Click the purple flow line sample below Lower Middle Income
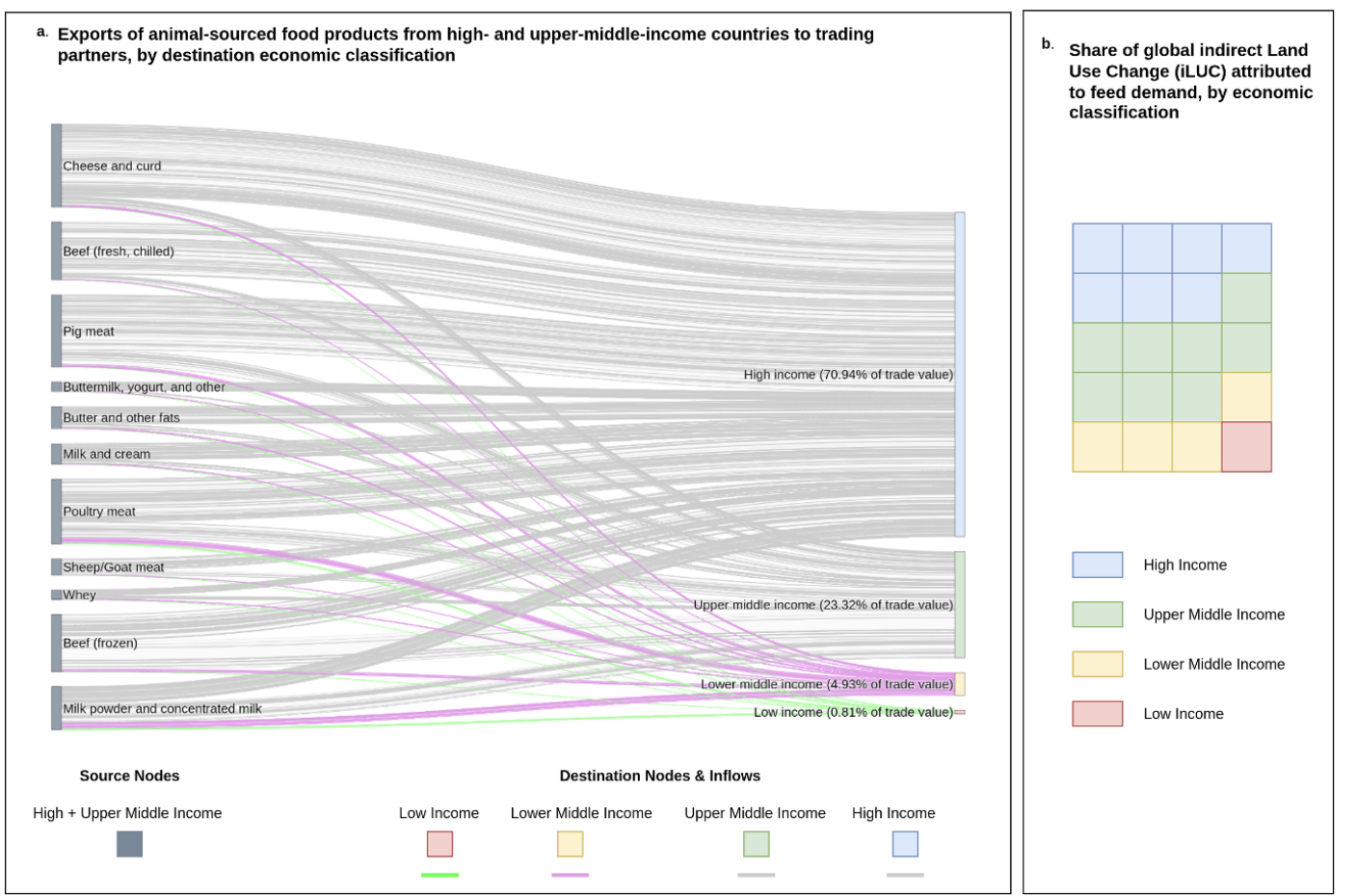The width and height of the screenshot is (1357, 896). click(570, 875)
